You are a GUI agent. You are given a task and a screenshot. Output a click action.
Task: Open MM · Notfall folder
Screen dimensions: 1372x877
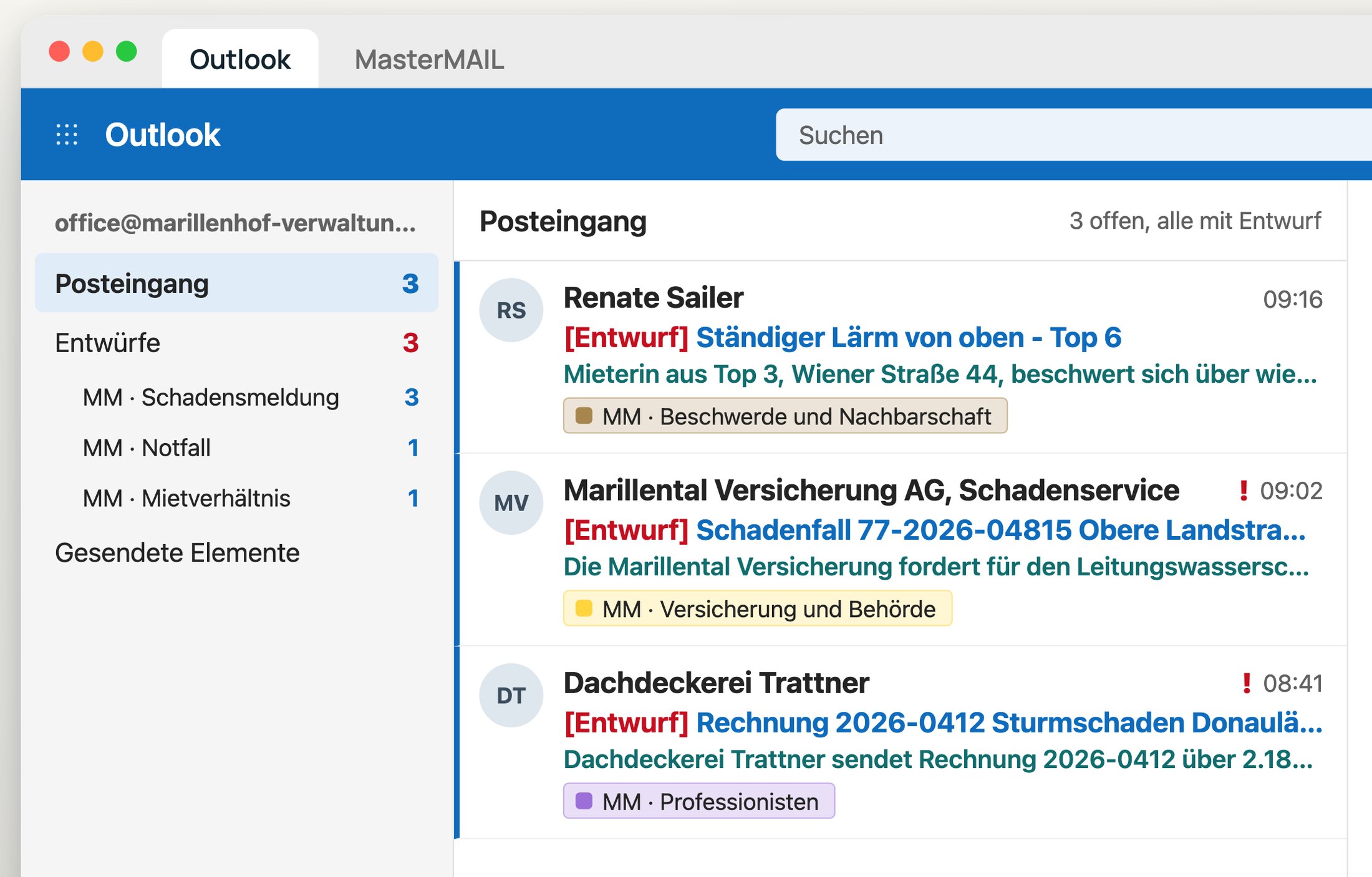click(x=236, y=448)
